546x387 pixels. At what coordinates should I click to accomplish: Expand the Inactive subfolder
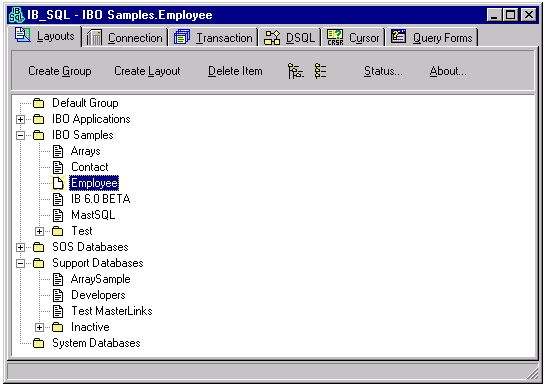pyautogui.click(x=39, y=328)
